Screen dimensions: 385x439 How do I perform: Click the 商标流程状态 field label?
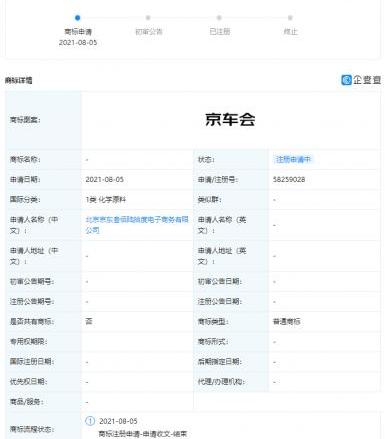[x=32, y=429]
